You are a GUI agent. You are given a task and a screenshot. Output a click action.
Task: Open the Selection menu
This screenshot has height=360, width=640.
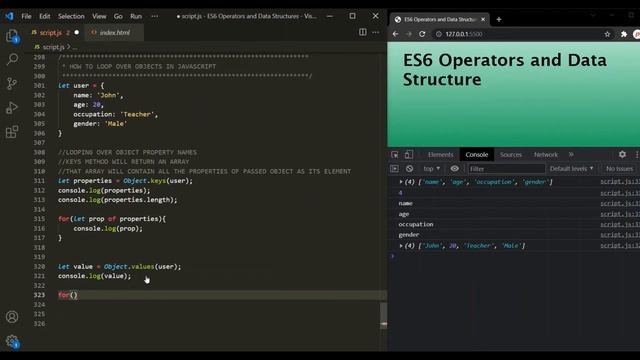pos(71,16)
